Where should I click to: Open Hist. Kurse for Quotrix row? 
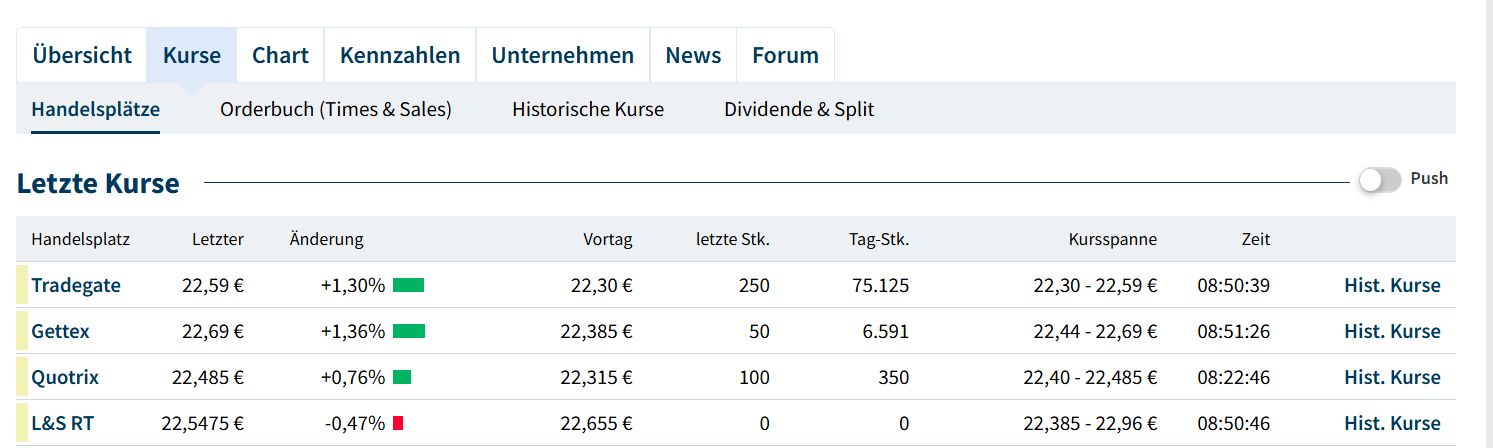coord(1392,378)
